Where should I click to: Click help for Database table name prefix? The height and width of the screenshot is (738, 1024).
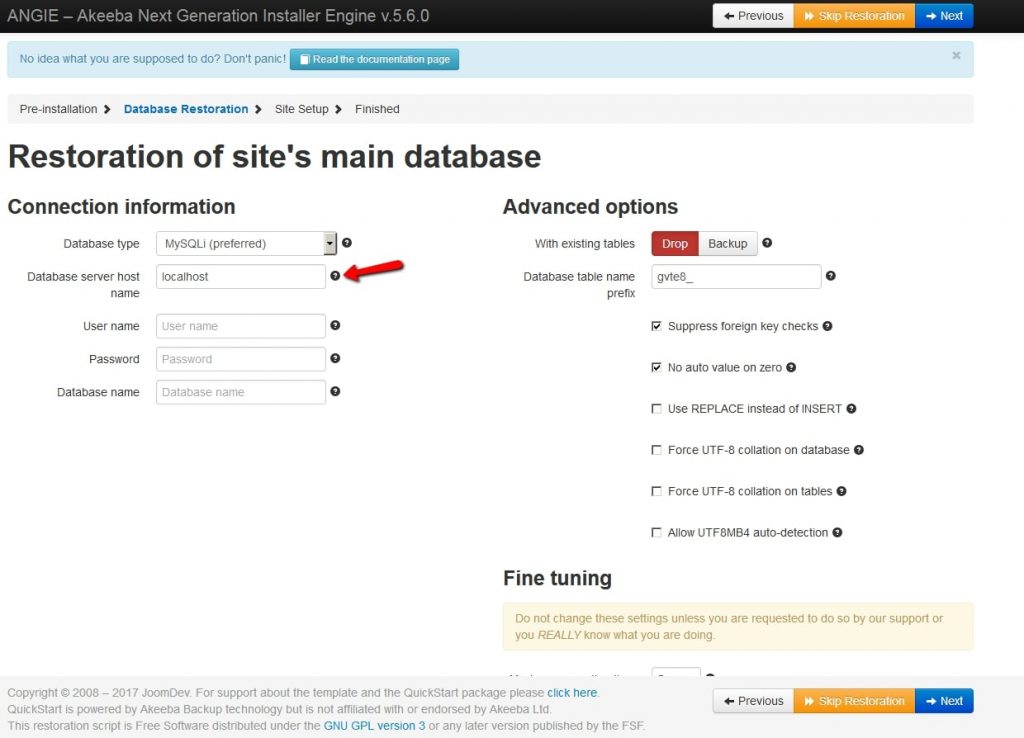click(830, 275)
